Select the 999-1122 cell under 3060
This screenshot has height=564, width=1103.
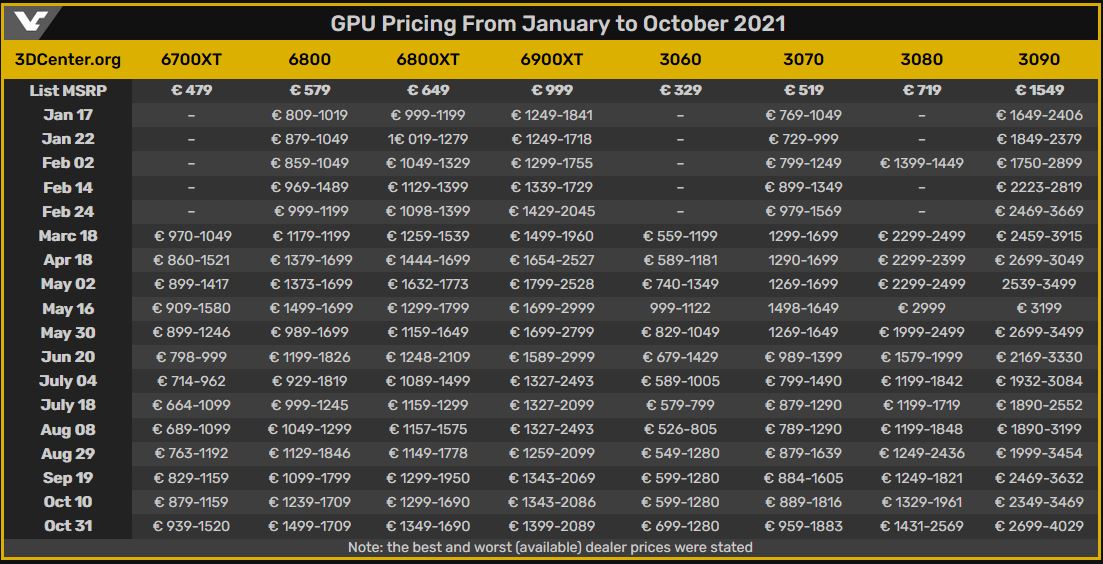coord(680,309)
